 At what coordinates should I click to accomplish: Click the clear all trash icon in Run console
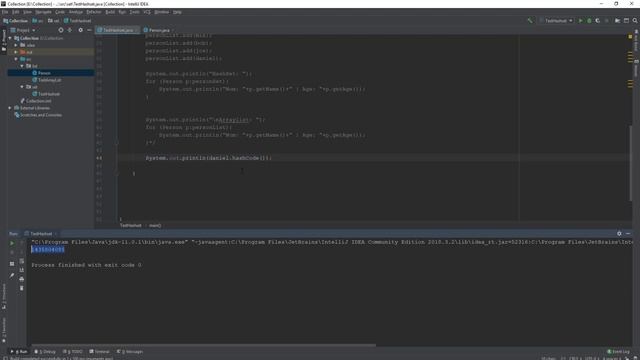[x=22, y=288]
